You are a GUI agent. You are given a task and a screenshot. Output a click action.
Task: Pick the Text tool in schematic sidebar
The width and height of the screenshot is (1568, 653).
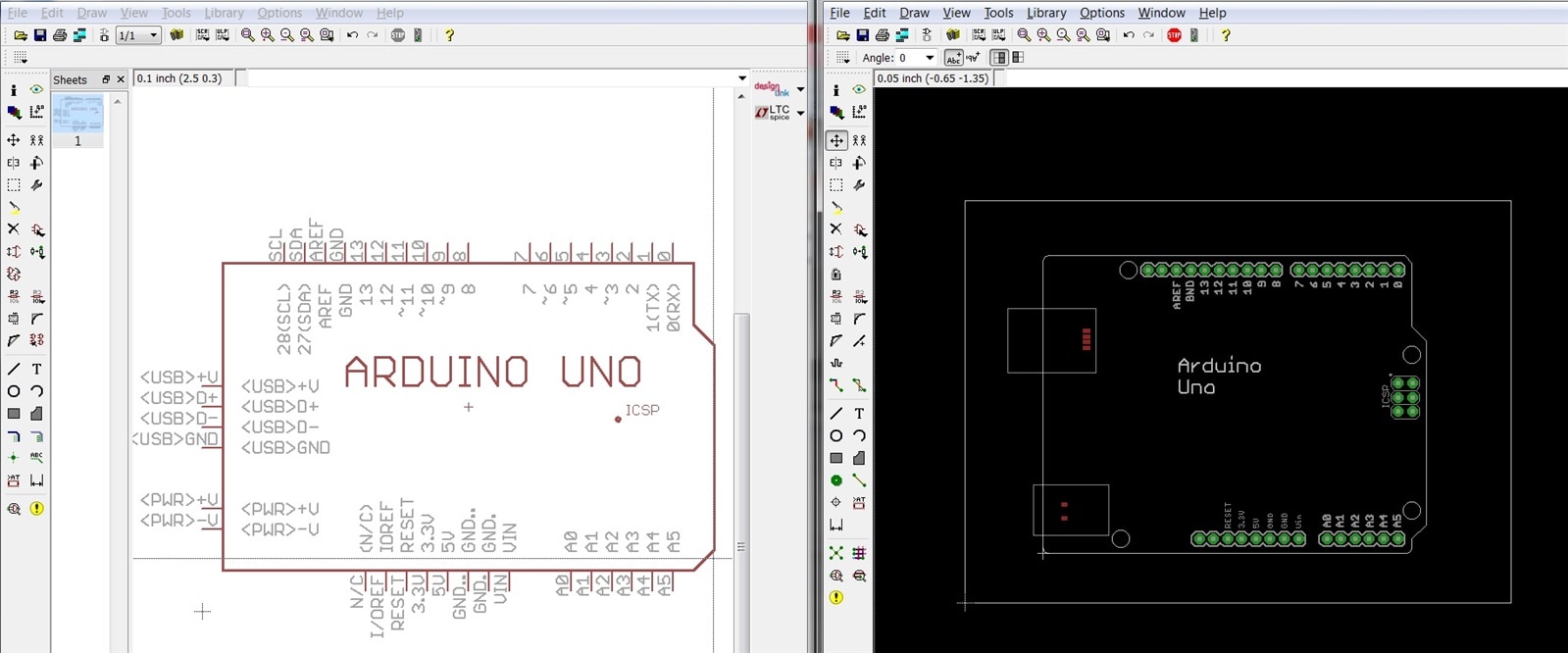pyautogui.click(x=36, y=370)
